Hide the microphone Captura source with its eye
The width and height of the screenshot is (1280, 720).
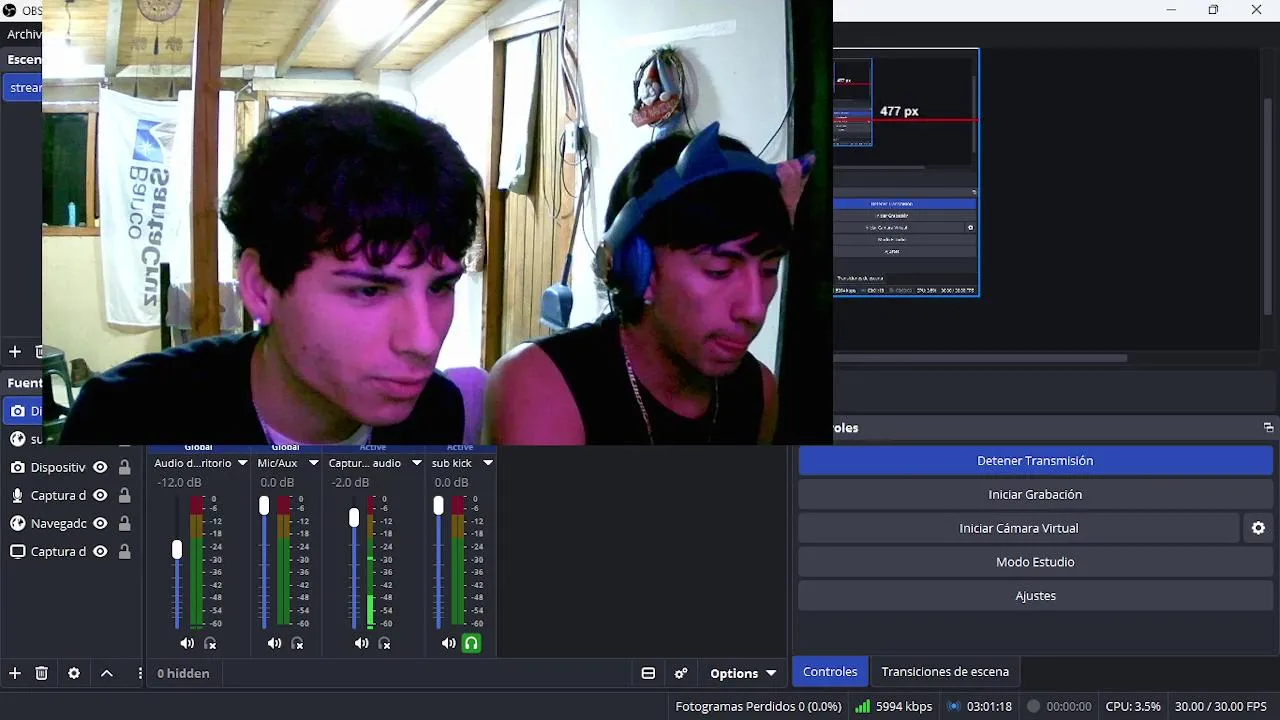100,495
